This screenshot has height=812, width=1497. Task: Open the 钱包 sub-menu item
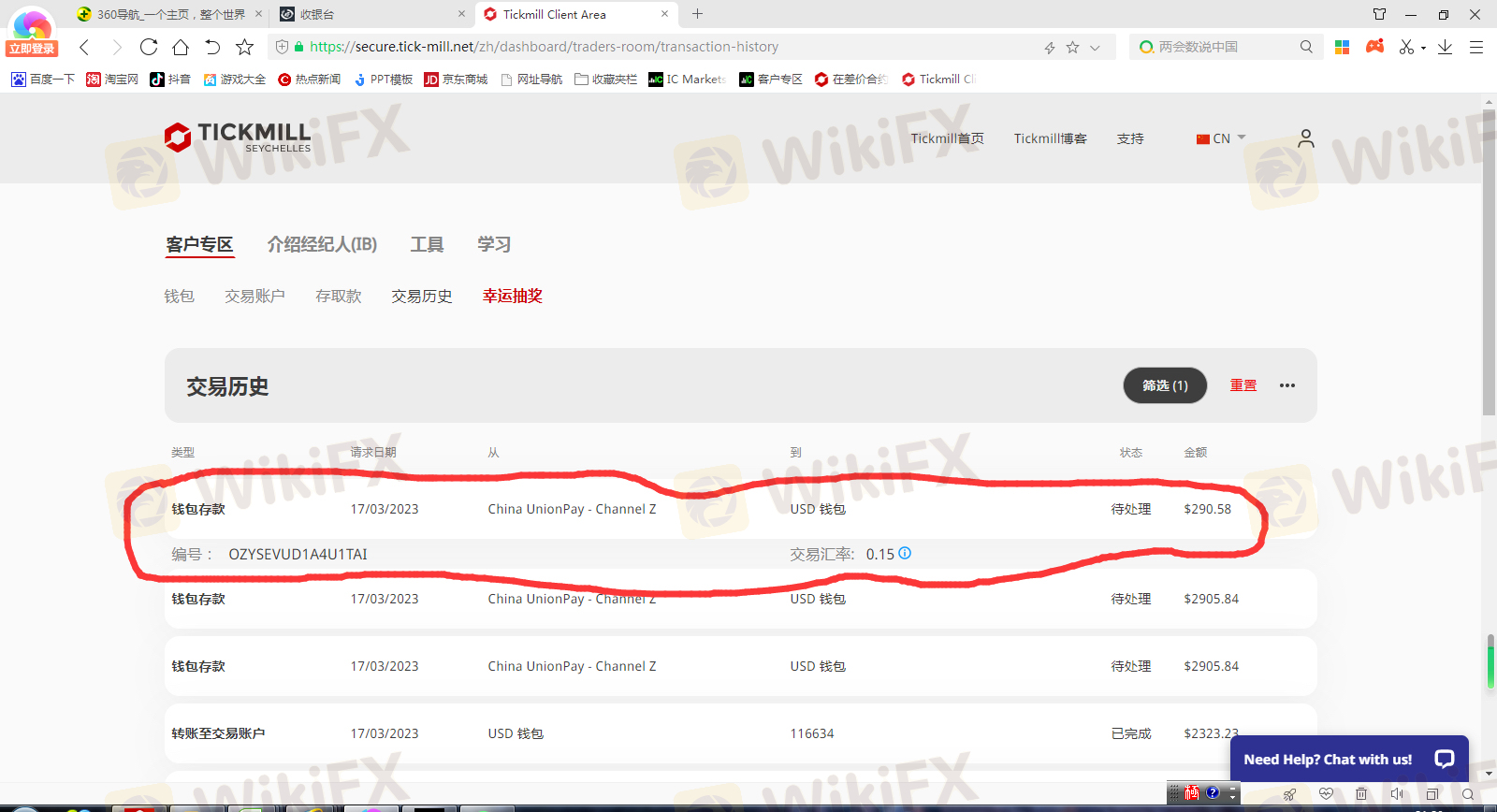[x=179, y=296]
